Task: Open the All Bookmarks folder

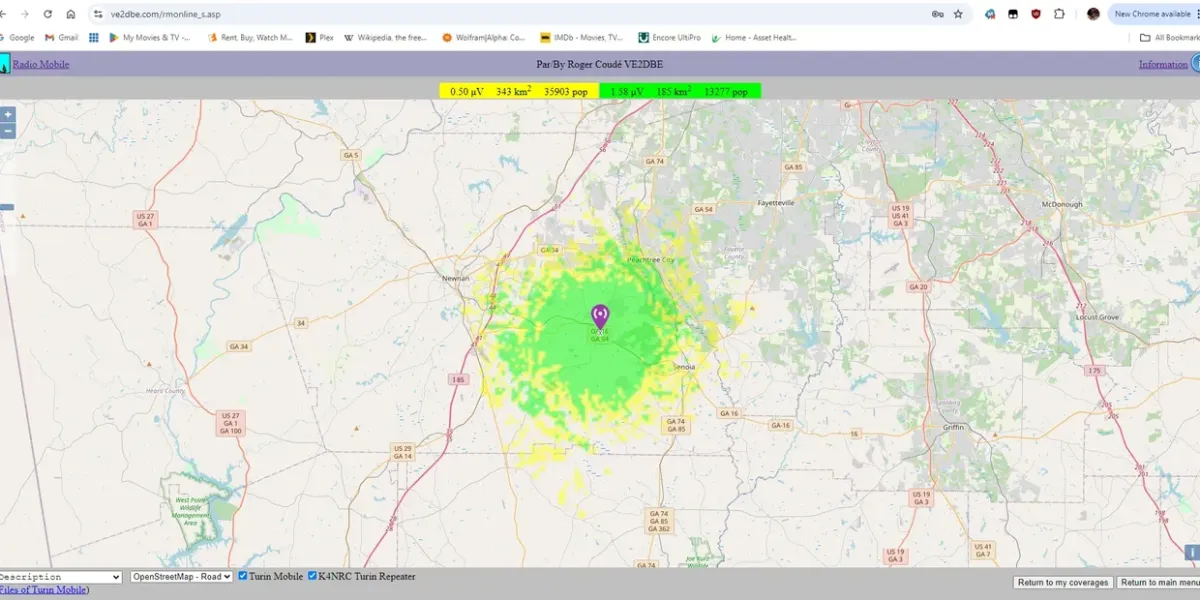Action: (x=1170, y=37)
